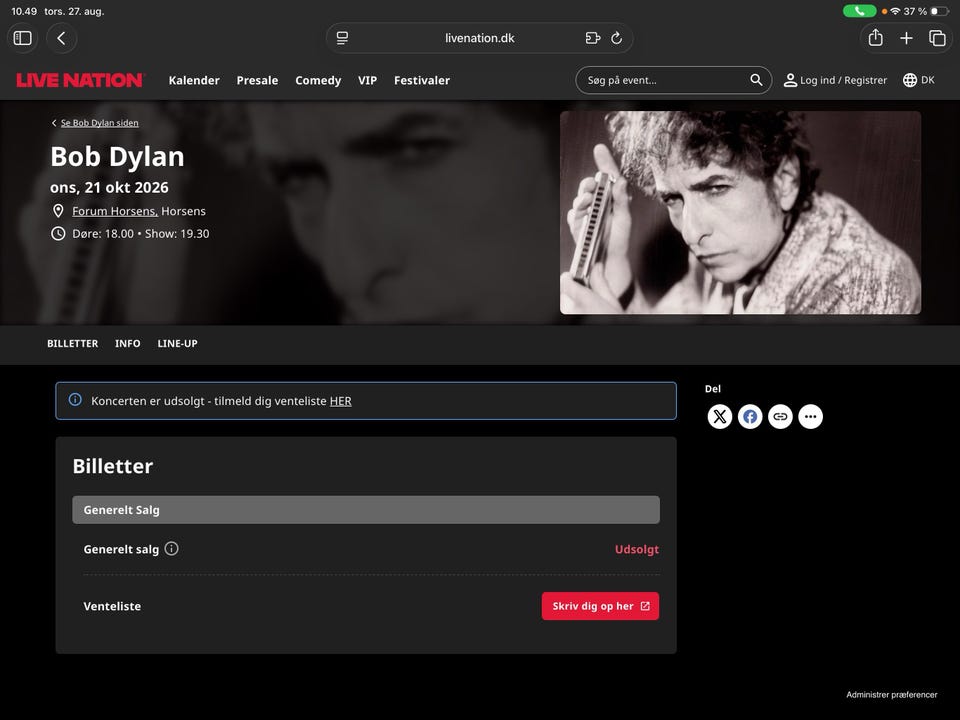Image resolution: width=960 pixels, height=720 pixels.
Task: Go back to the previous page
Action: click(61, 38)
